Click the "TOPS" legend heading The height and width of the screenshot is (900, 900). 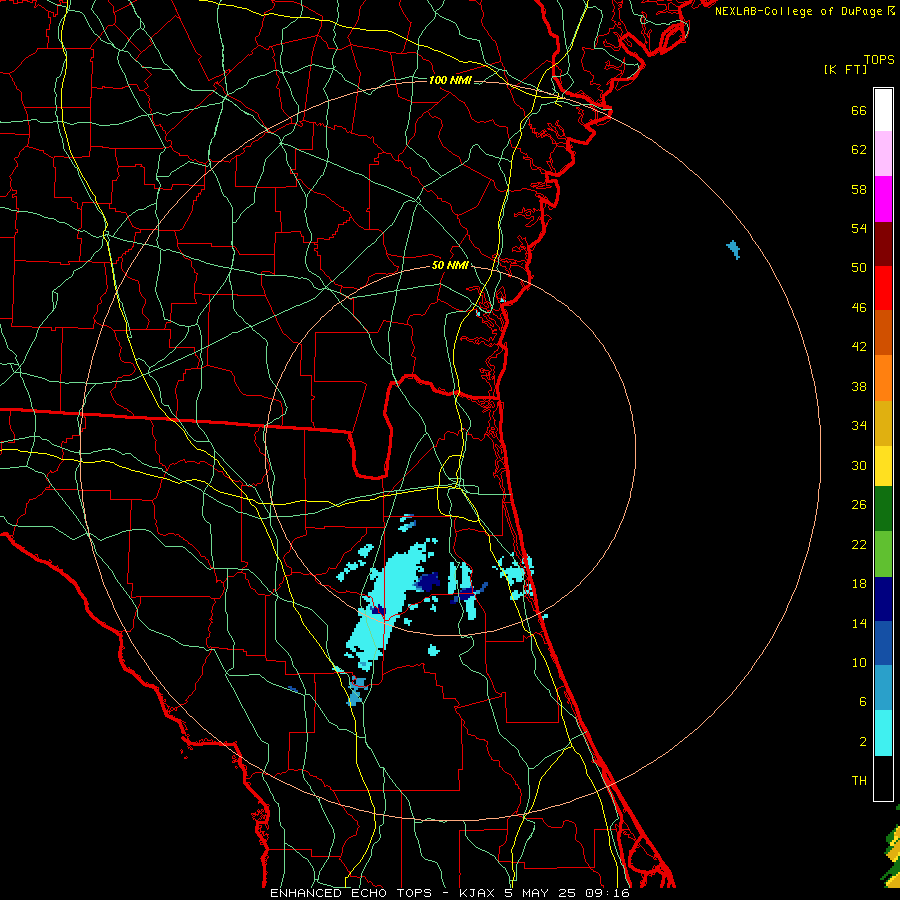click(x=879, y=59)
